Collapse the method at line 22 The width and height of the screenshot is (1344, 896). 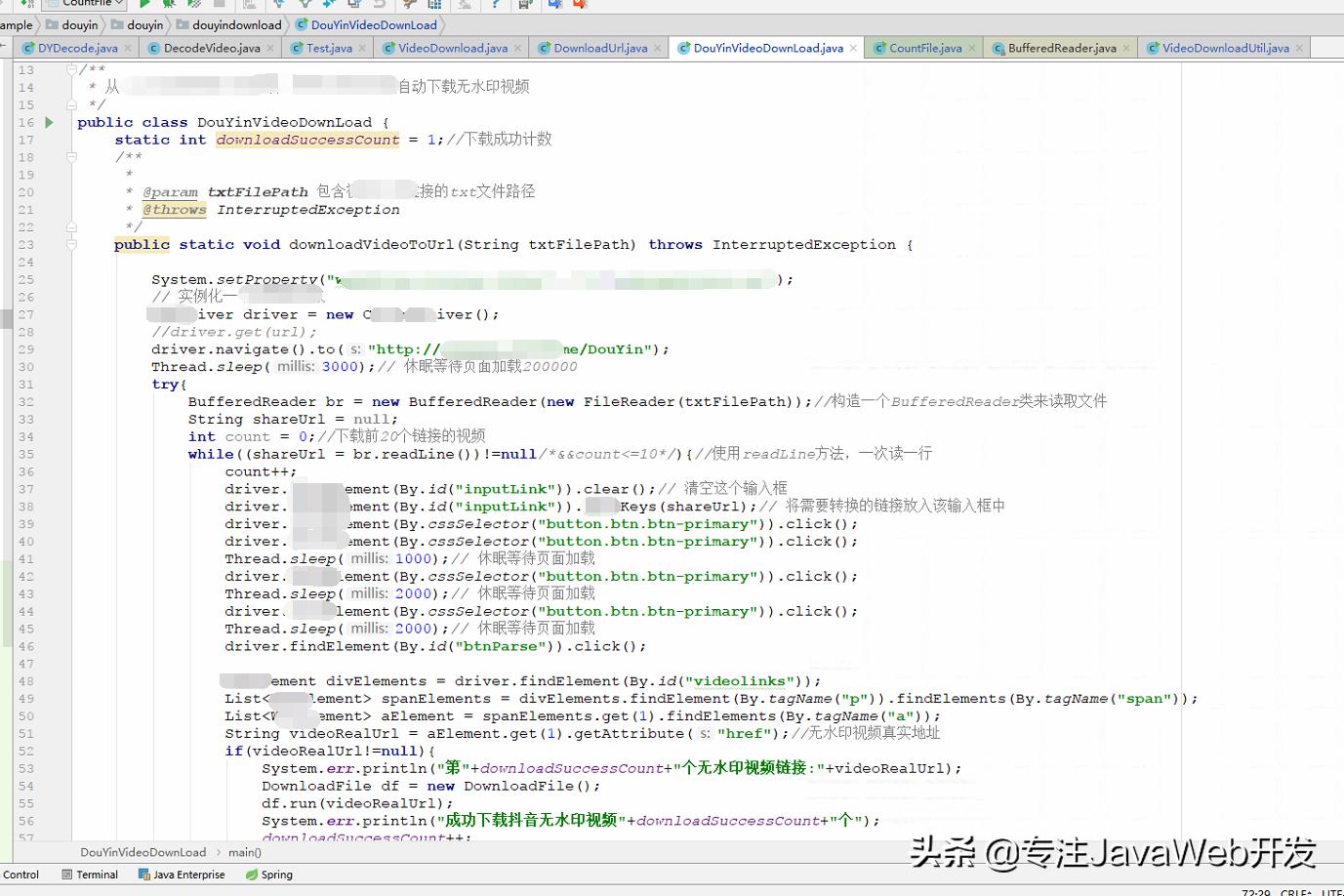click(x=72, y=226)
